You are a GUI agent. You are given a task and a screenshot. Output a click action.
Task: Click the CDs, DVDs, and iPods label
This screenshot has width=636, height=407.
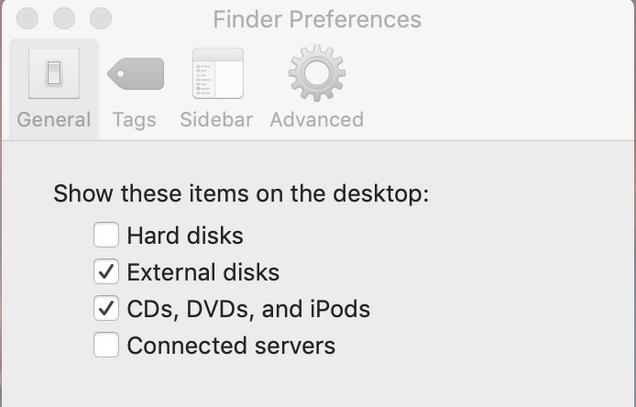click(x=248, y=309)
